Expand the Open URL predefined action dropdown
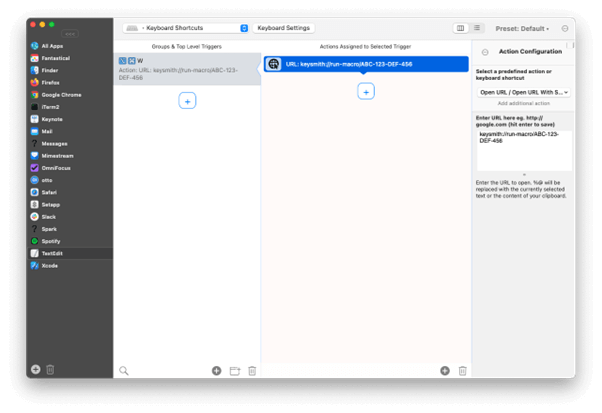The image size is (602, 413). click(523, 92)
